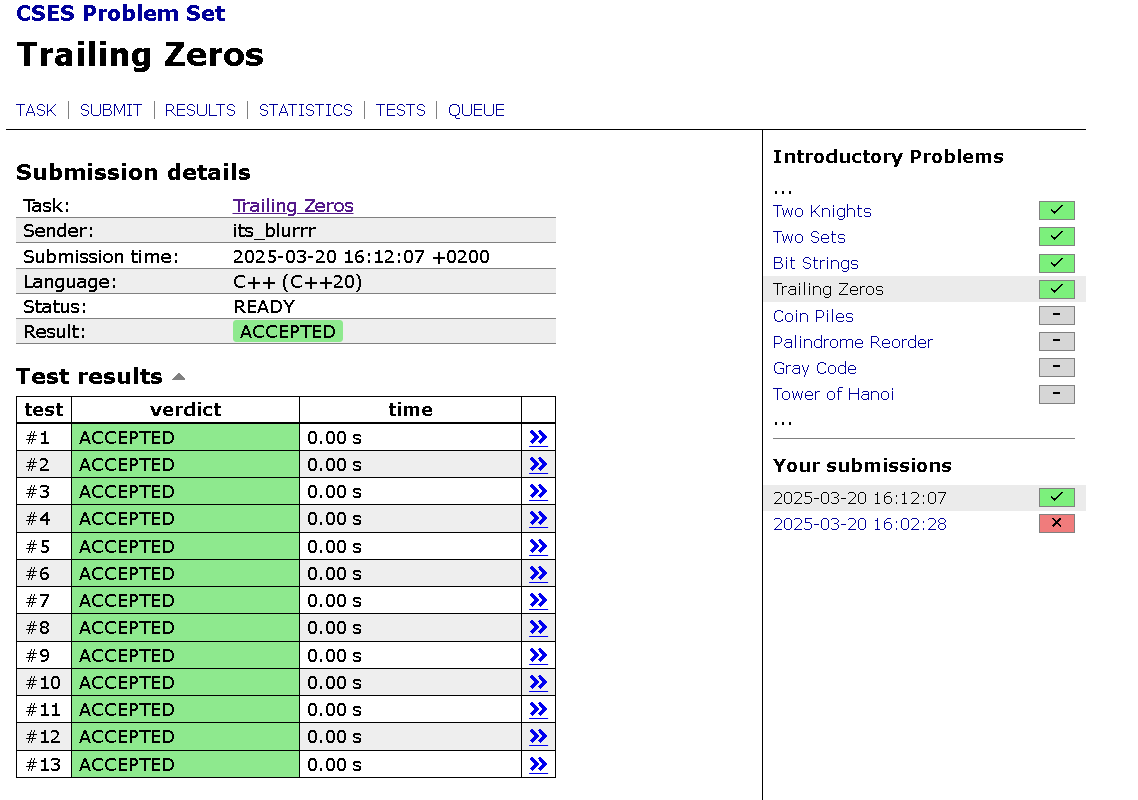Open the SUBMIT tab

(111, 110)
